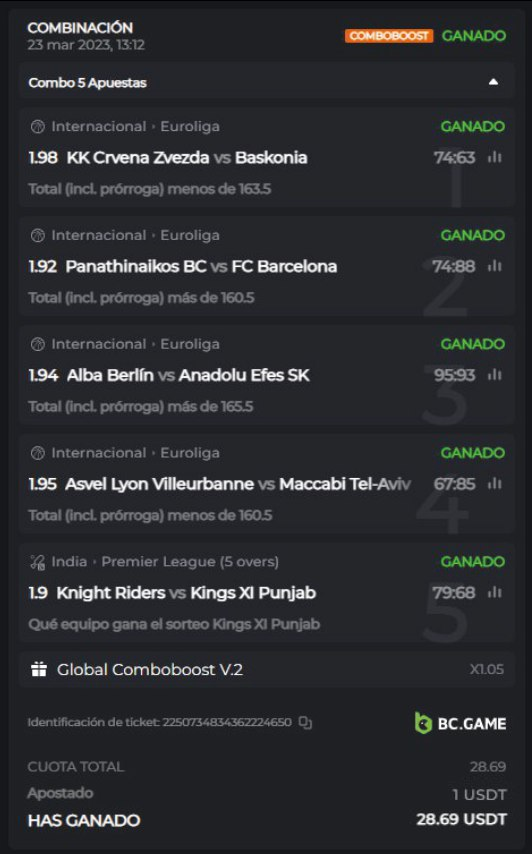Click the basketball icon in first Euroliga bet
Screen dimensions: 532x854
point(38,127)
